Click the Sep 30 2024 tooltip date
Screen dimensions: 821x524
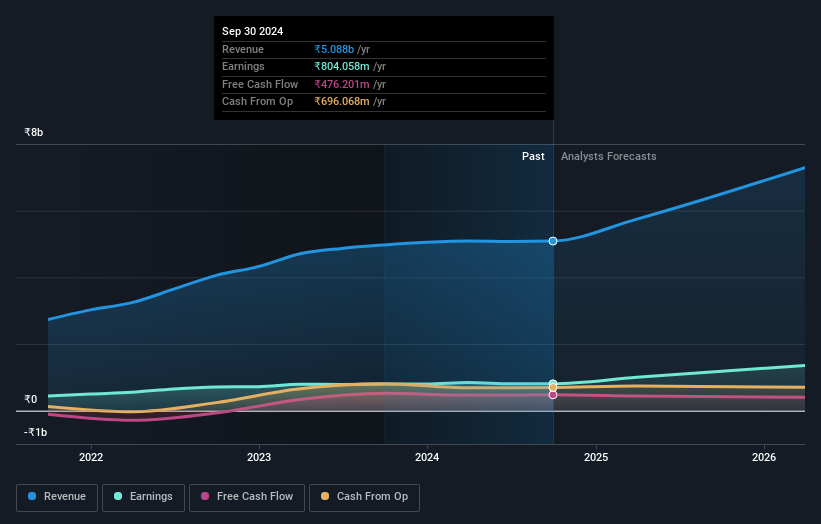tap(252, 31)
